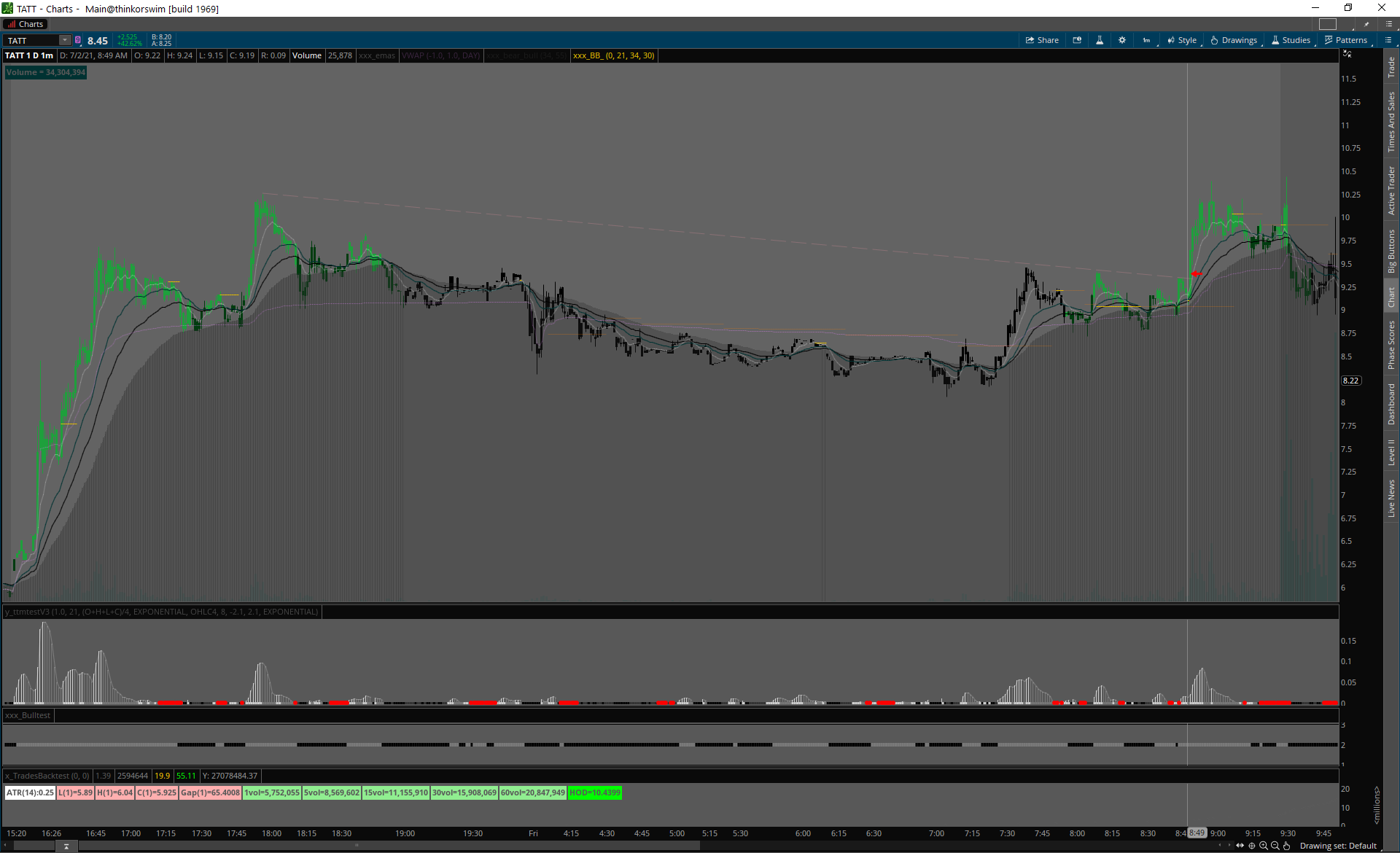Toggle the symbol link color indicator
The height and width of the screenshot is (853, 1400).
click(x=78, y=40)
